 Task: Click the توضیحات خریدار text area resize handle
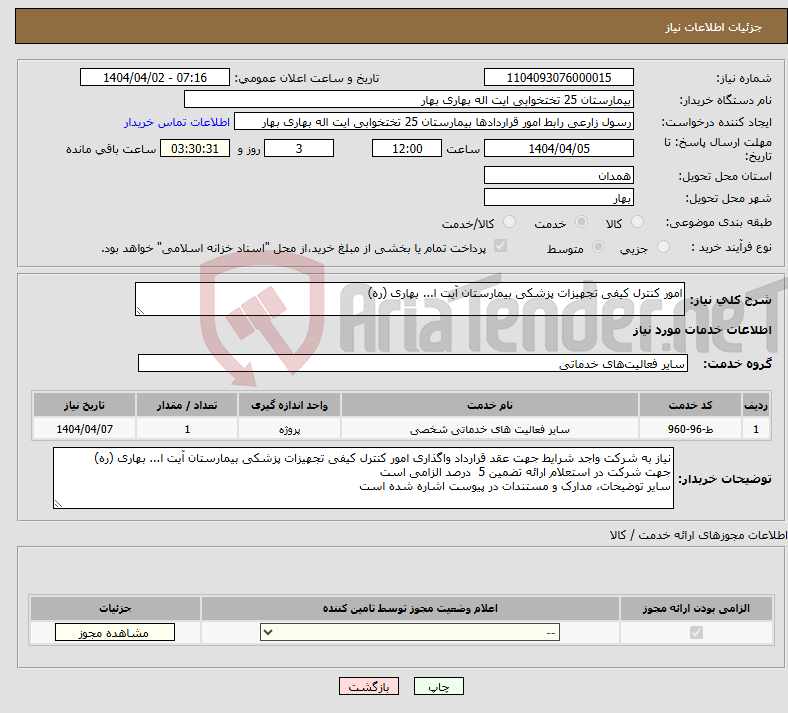pyautogui.click(x=58, y=503)
